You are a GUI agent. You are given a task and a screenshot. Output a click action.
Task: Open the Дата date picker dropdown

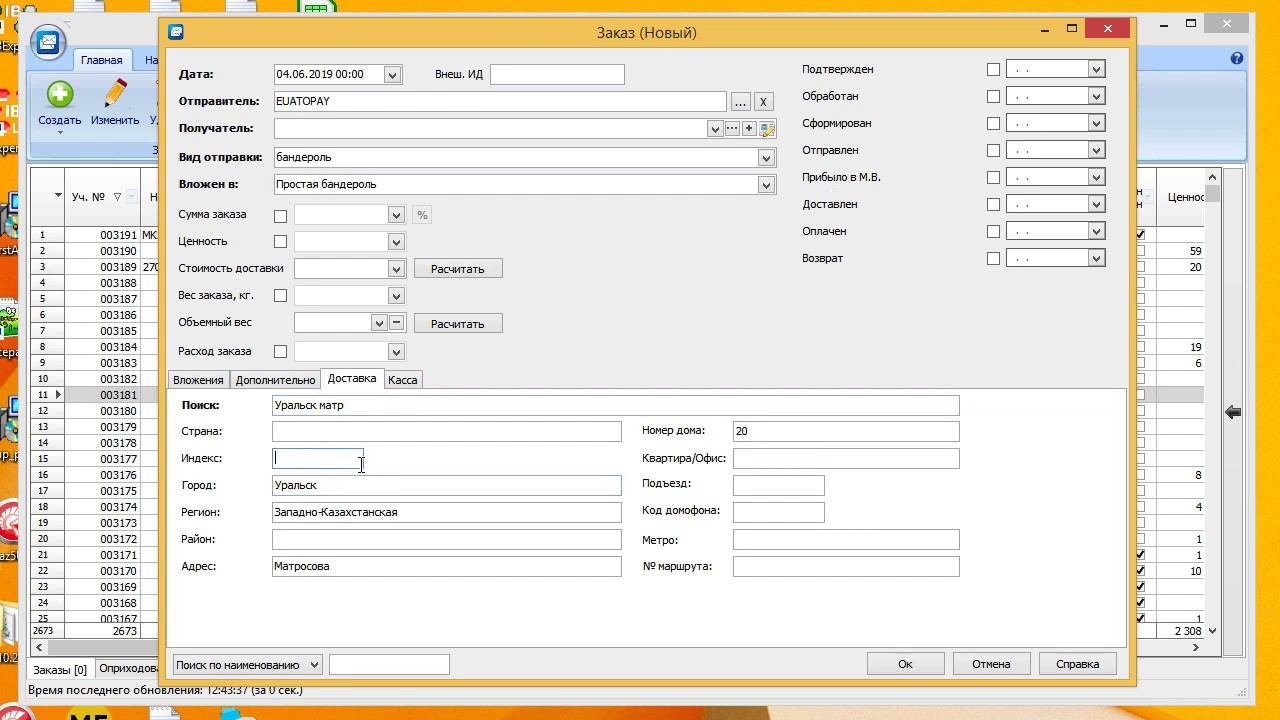(x=392, y=75)
